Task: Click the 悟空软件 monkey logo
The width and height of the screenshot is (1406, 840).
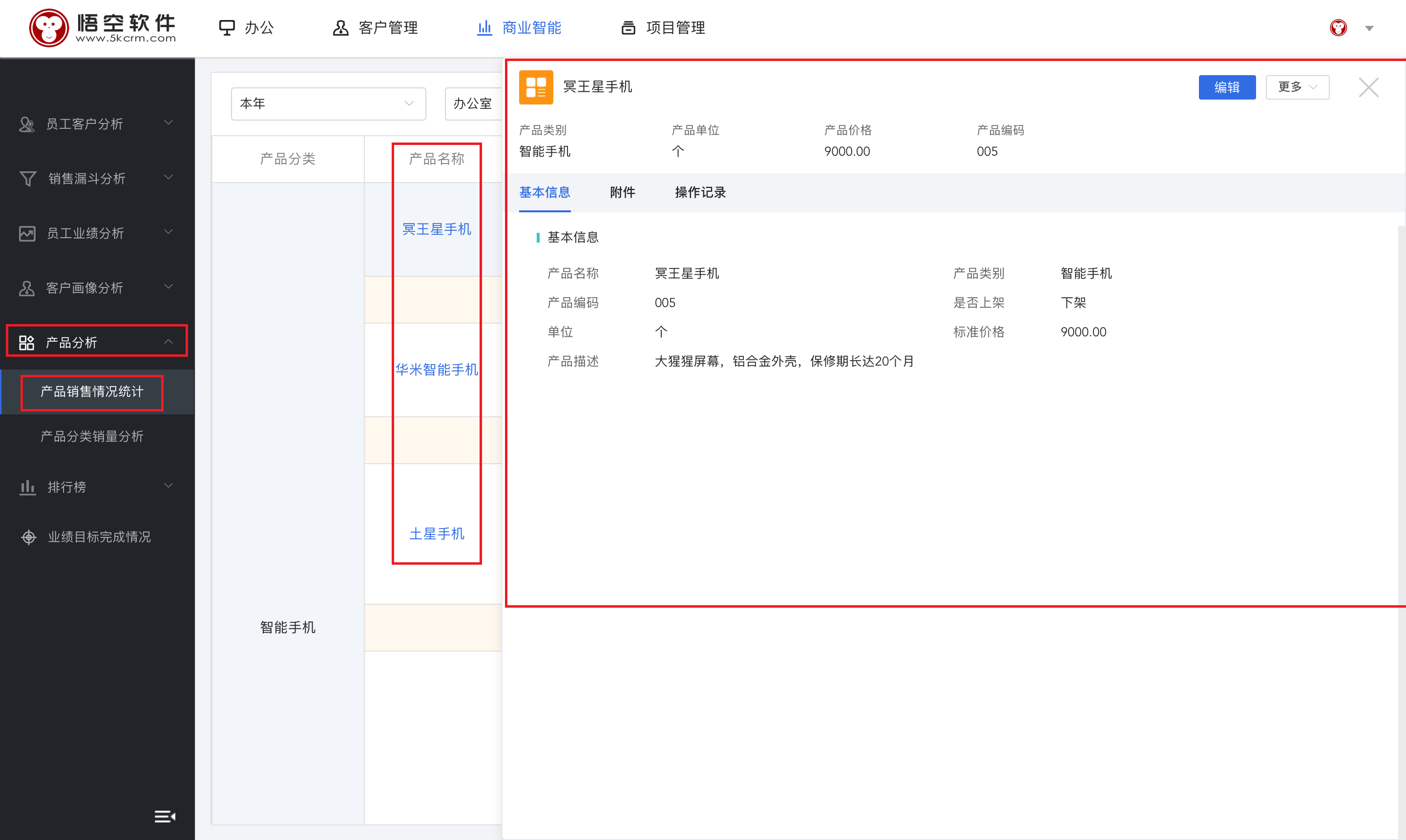Action: click(x=103, y=27)
